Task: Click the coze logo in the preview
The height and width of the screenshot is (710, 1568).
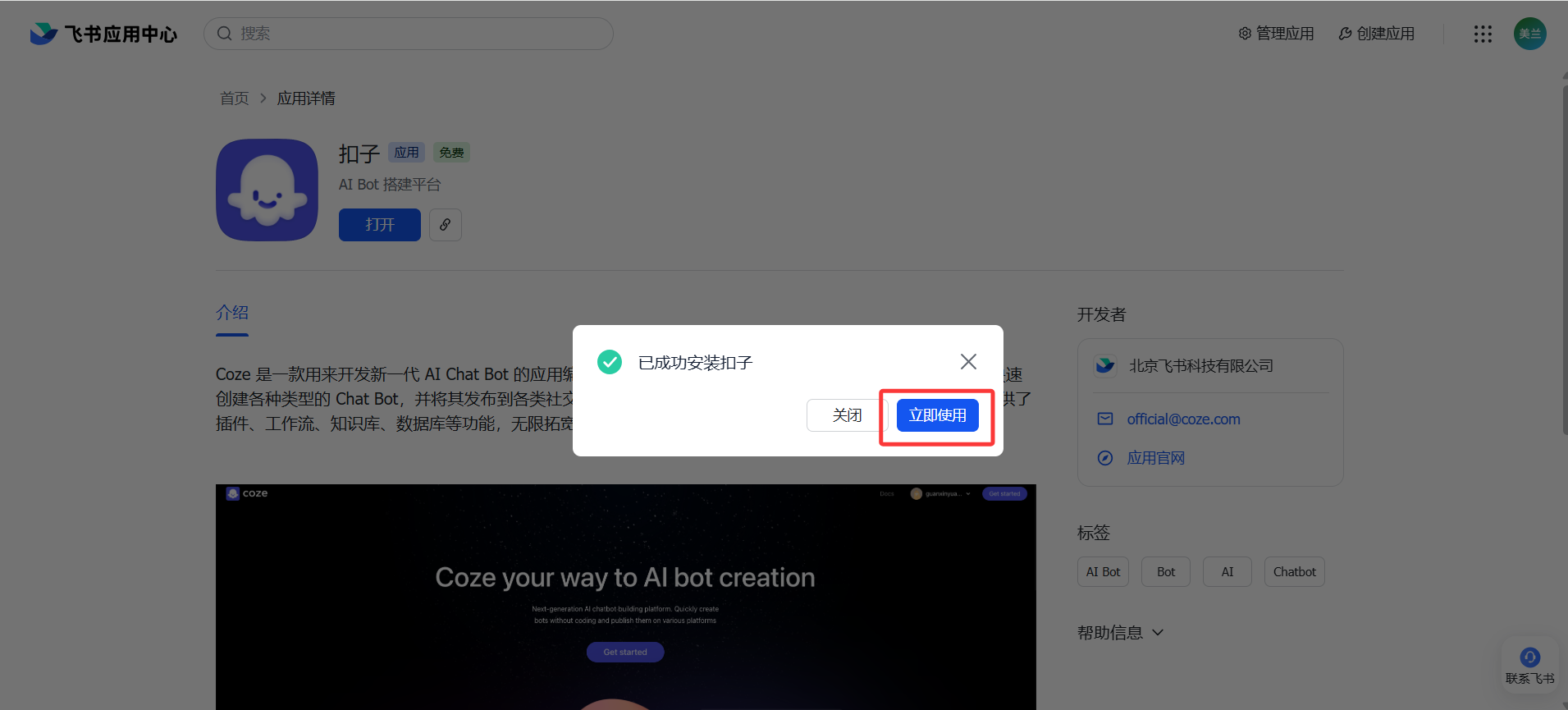Action: (x=247, y=493)
